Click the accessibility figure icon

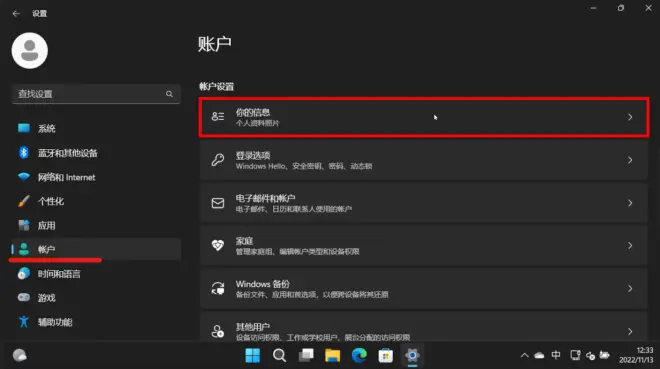[x=24, y=322]
